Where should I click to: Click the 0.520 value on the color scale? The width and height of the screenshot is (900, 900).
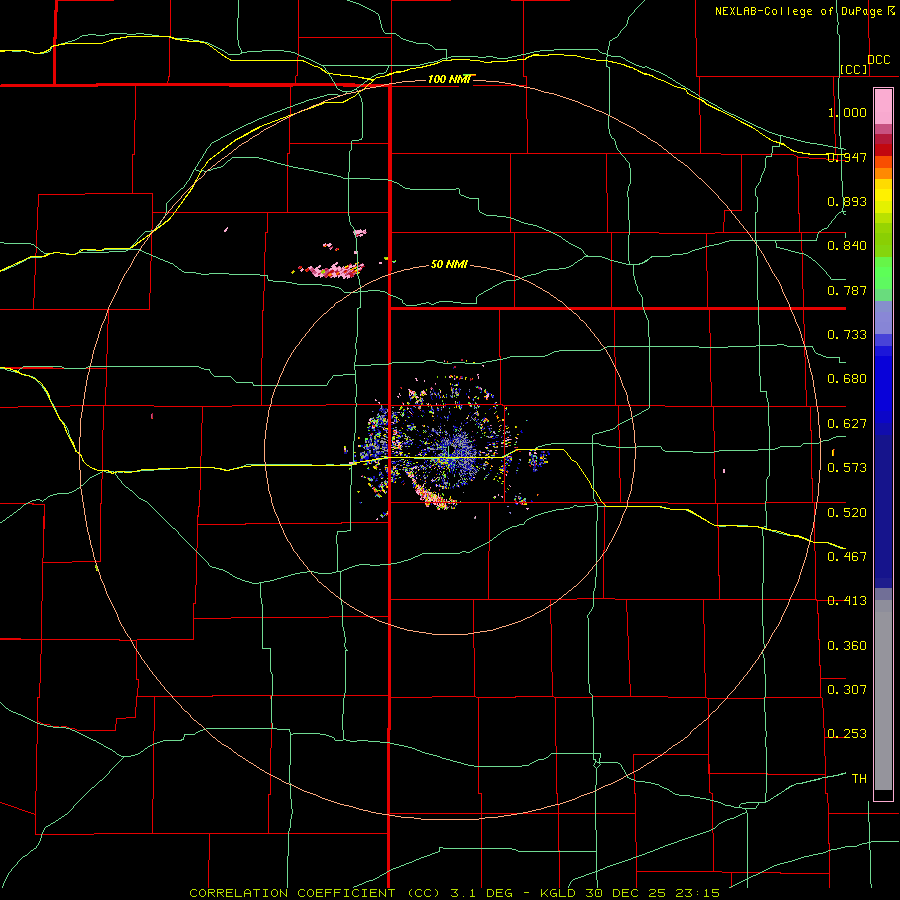[847, 513]
